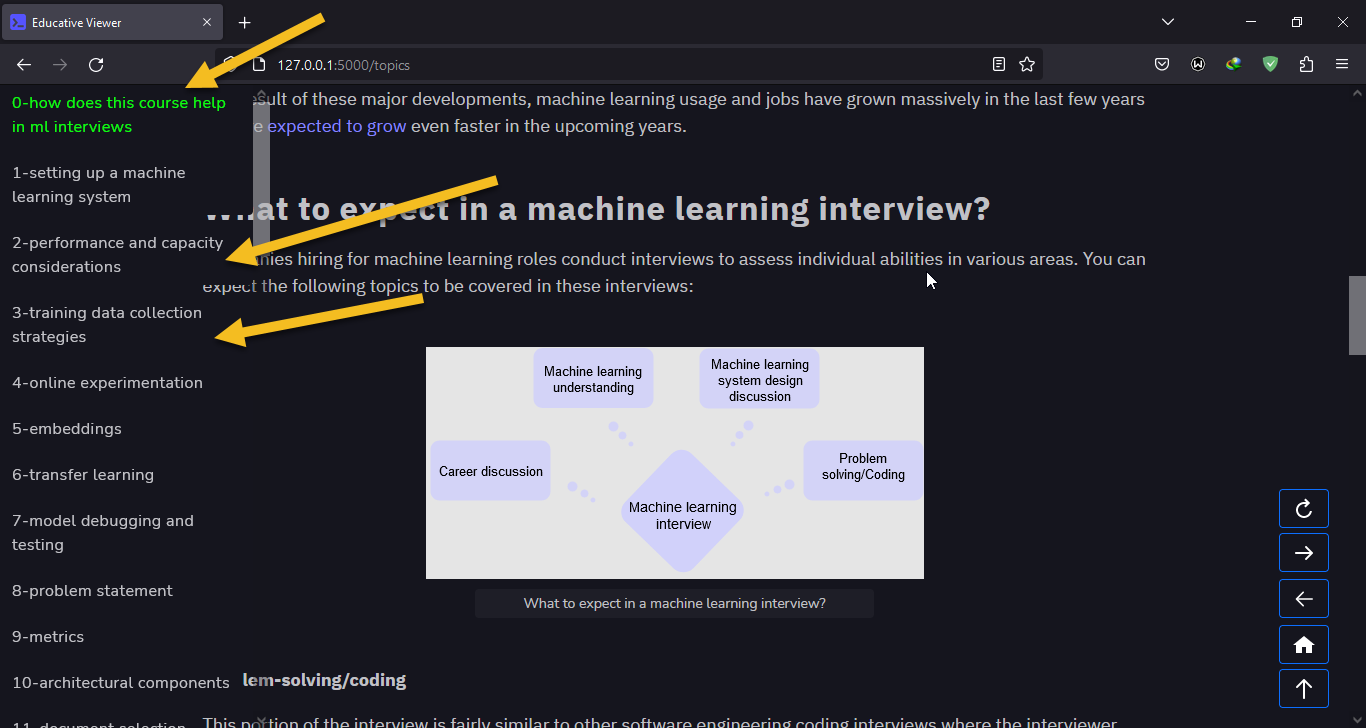Click the 'lem-solving/coding' subheading

[x=324, y=680]
